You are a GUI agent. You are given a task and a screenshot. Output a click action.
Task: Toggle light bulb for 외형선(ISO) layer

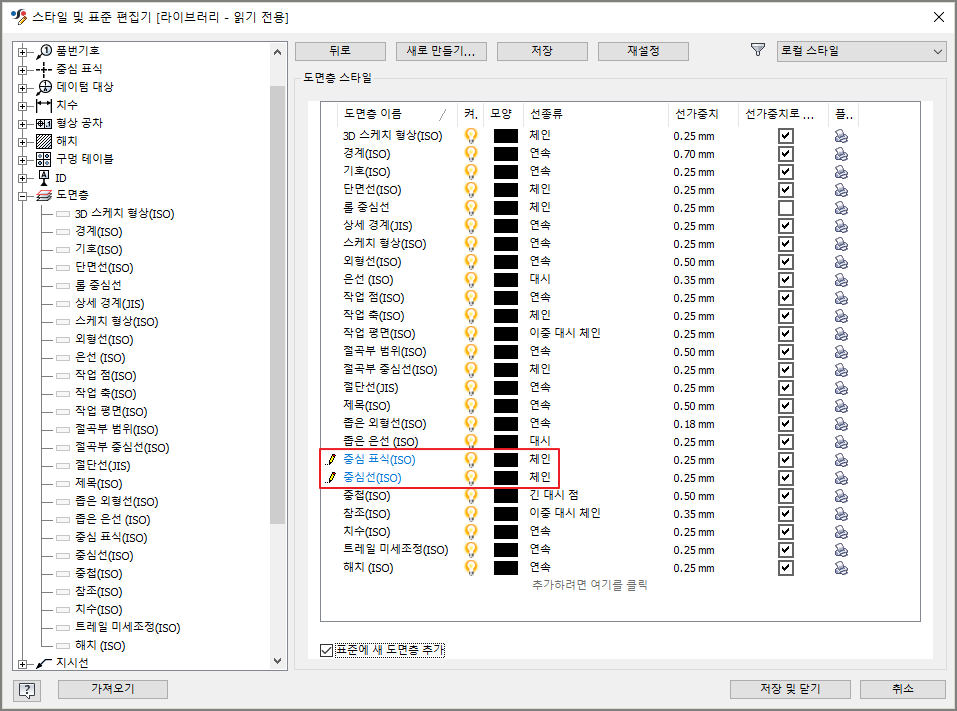pos(471,262)
